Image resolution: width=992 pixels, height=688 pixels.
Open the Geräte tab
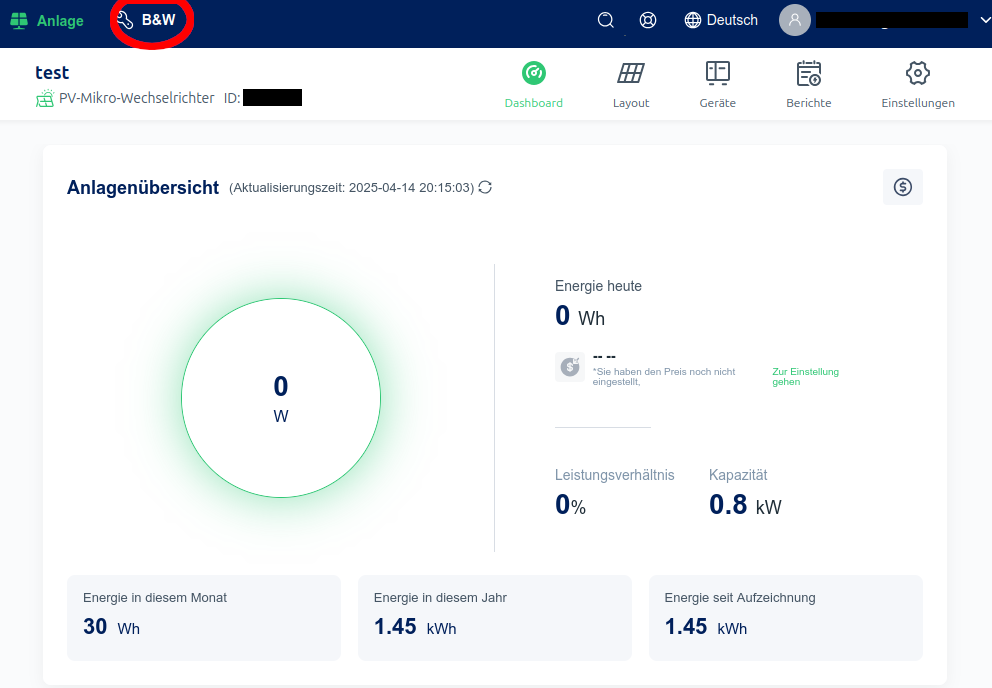click(717, 85)
